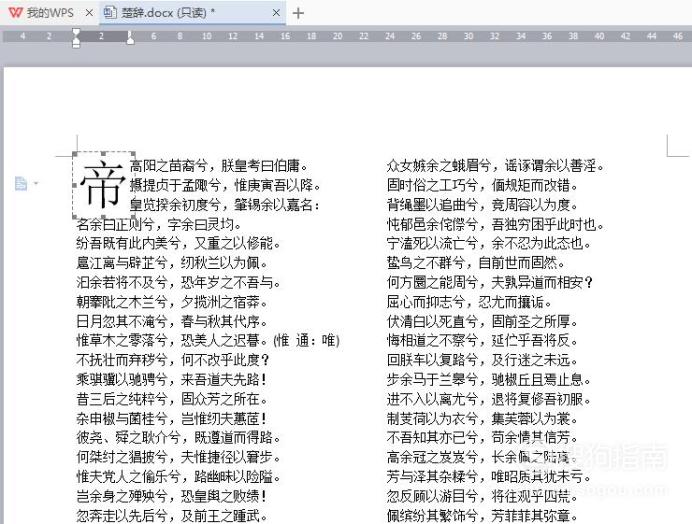
Task: Click the line 芳与泽其杂糅兮，唯昭质其犹未亏
Action: click(489, 477)
